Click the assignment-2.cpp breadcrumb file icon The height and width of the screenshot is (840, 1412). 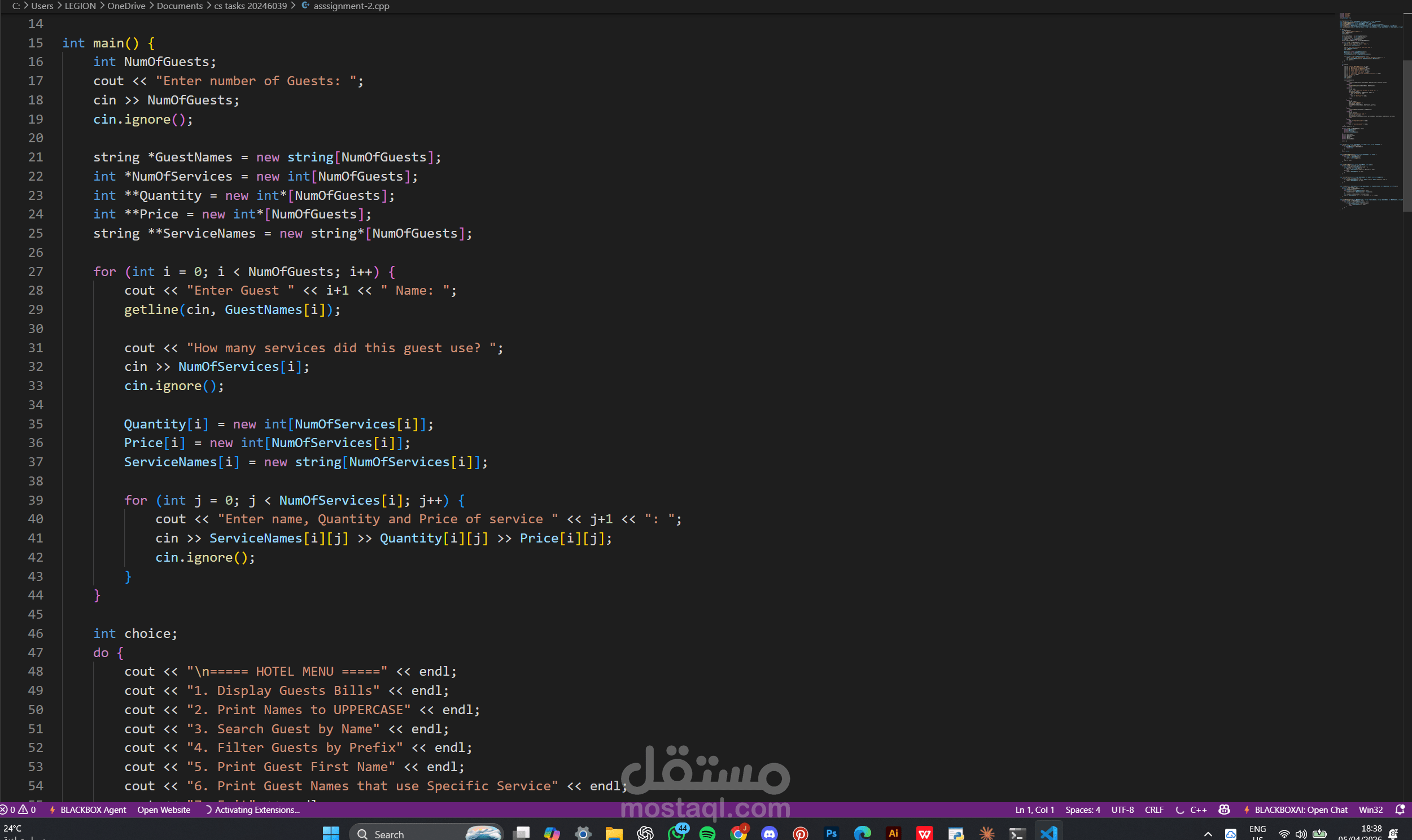point(305,6)
